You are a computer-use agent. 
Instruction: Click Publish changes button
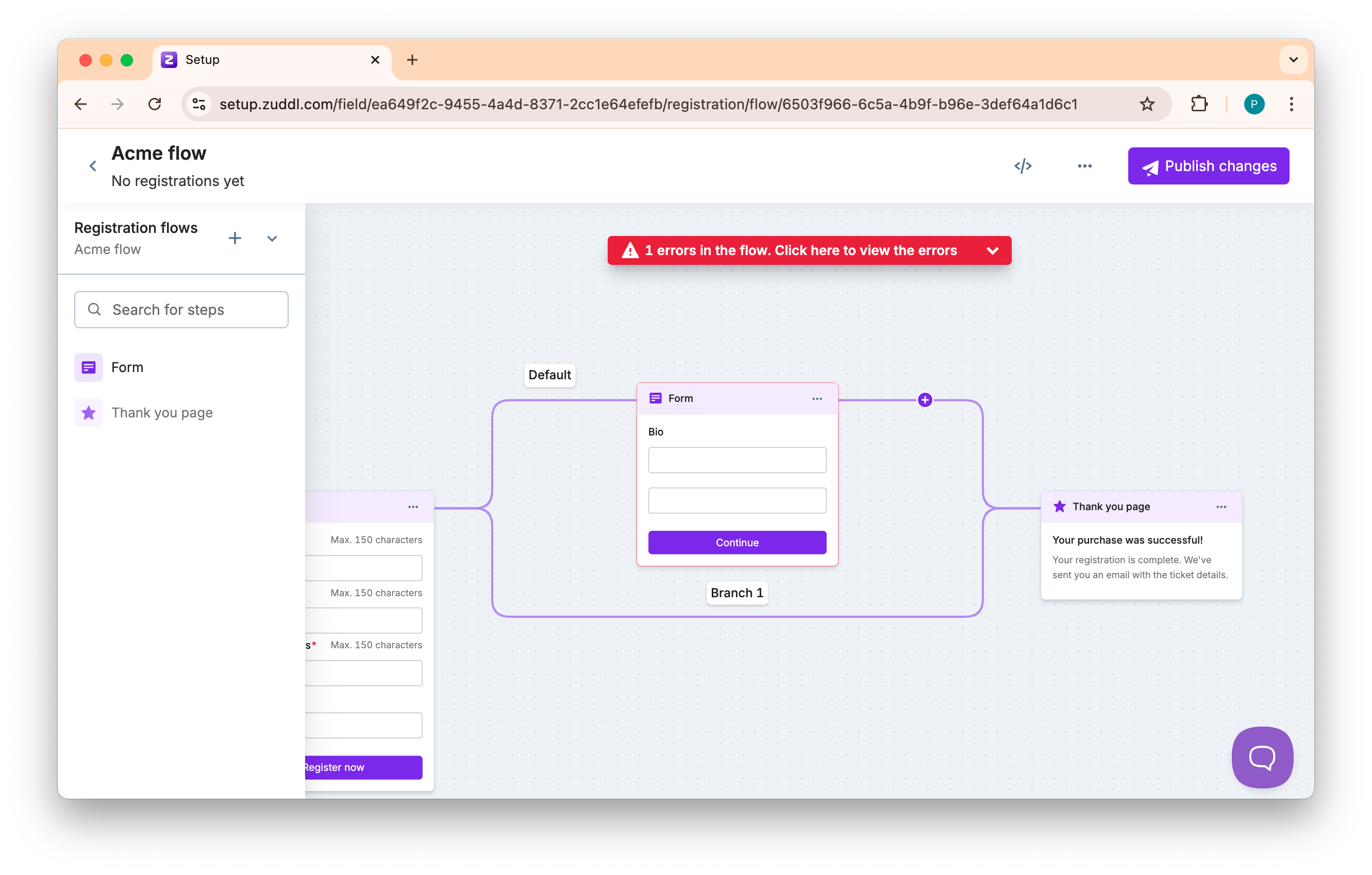tap(1208, 166)
